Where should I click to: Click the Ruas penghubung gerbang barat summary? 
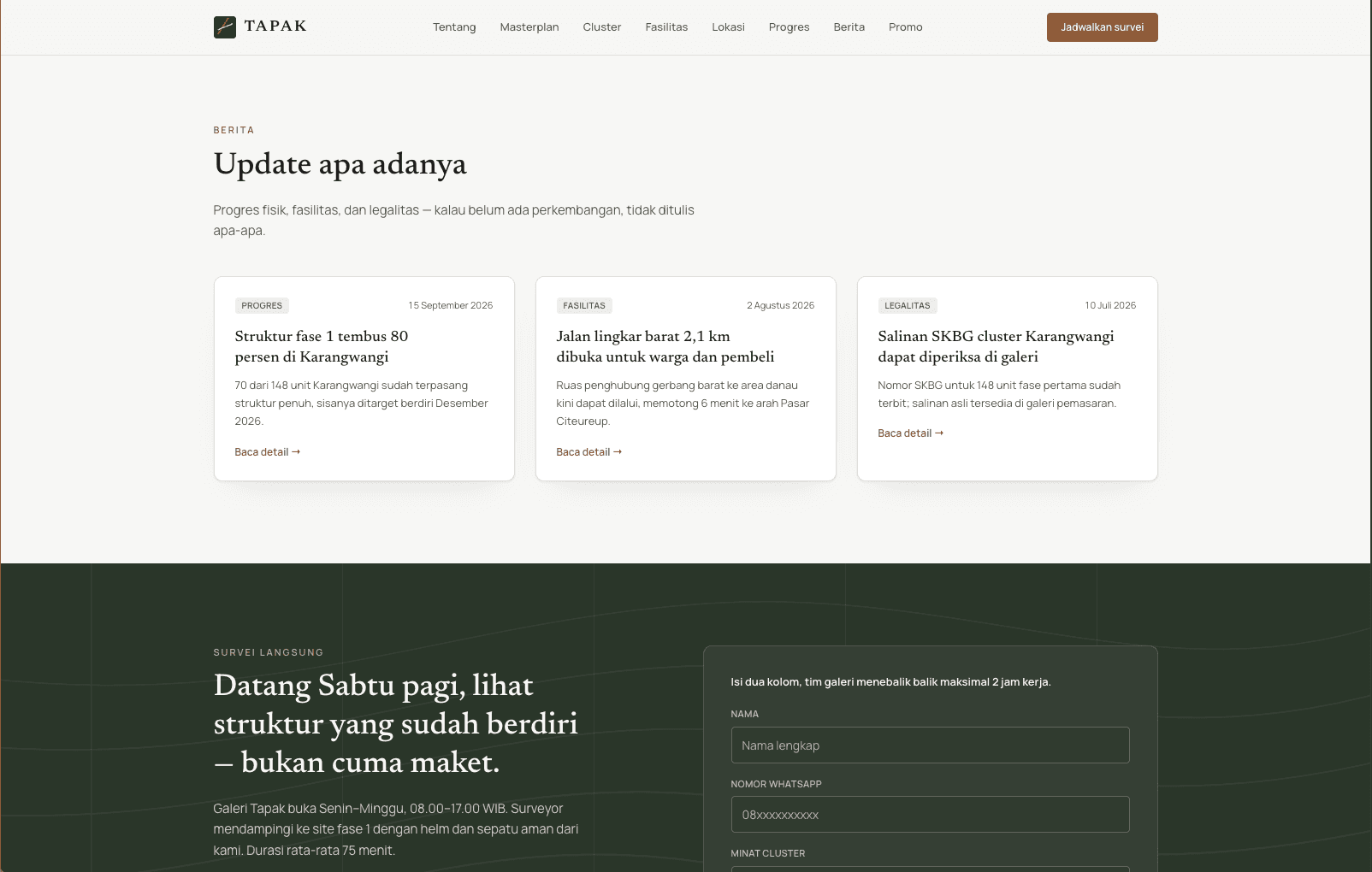point(683,404)
